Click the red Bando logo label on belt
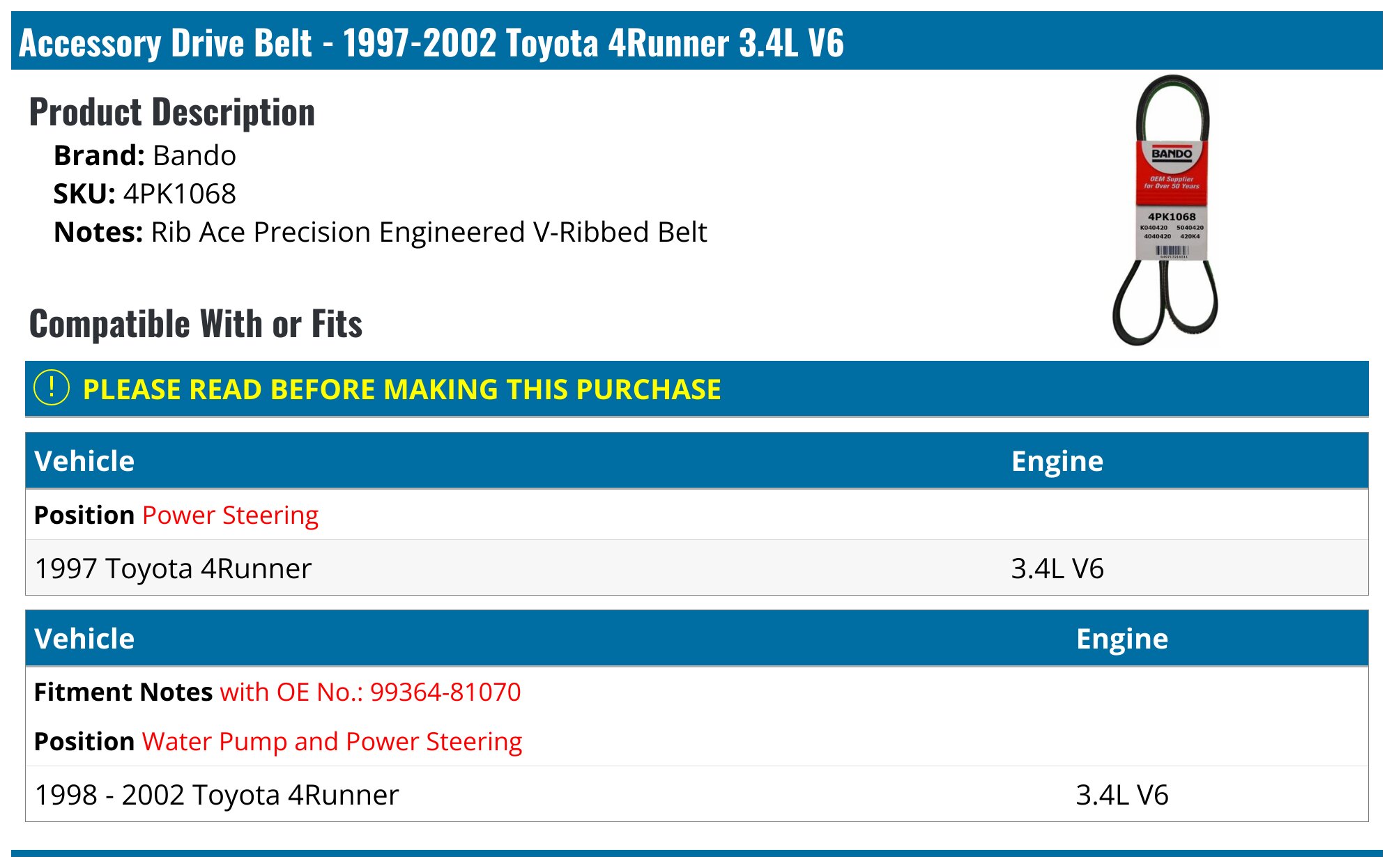The image size is (1394, 868). [x=1172, y=166]
